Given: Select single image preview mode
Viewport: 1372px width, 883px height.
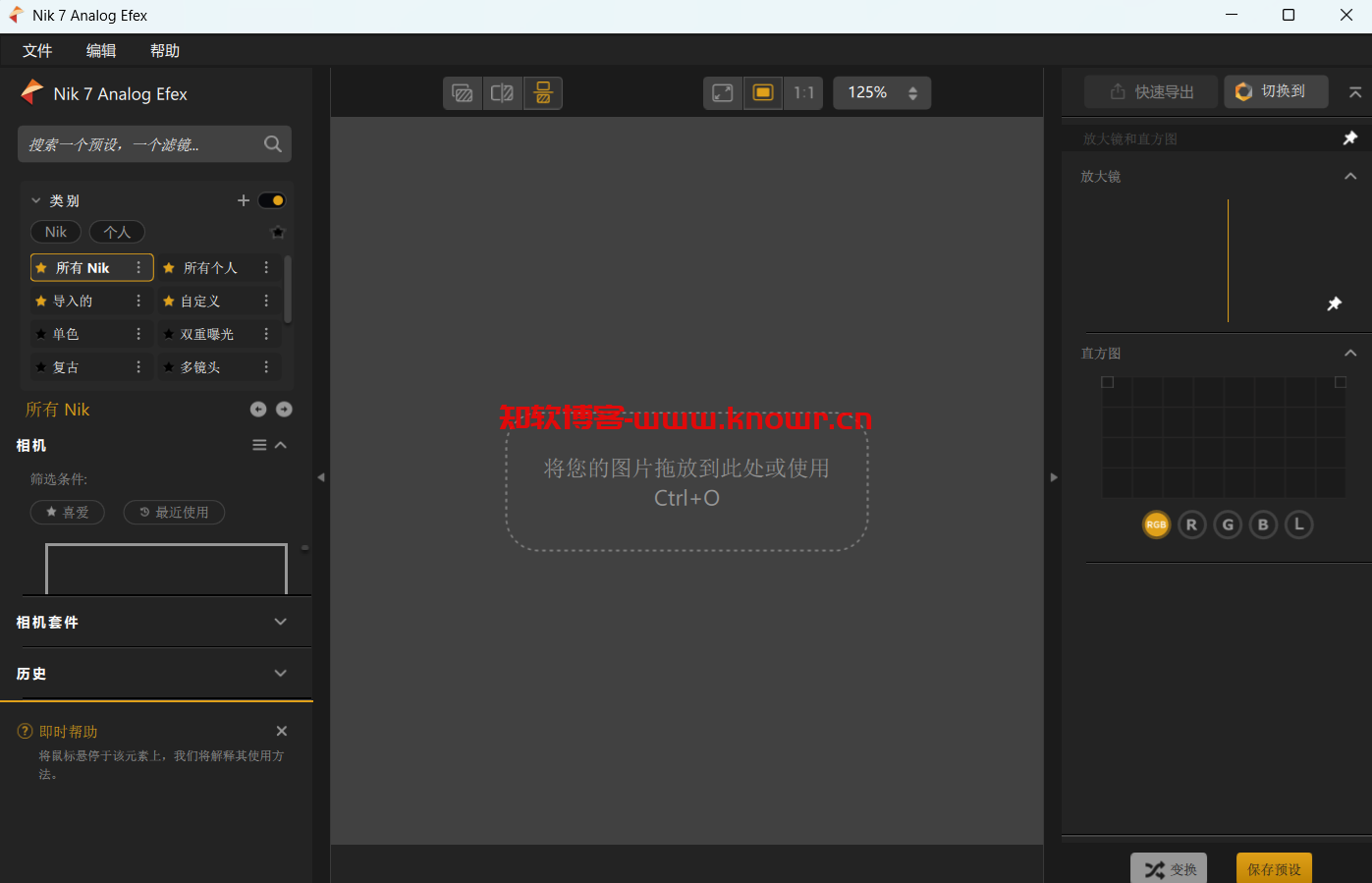Looking at the screenshot, I should tap(463, 93).
